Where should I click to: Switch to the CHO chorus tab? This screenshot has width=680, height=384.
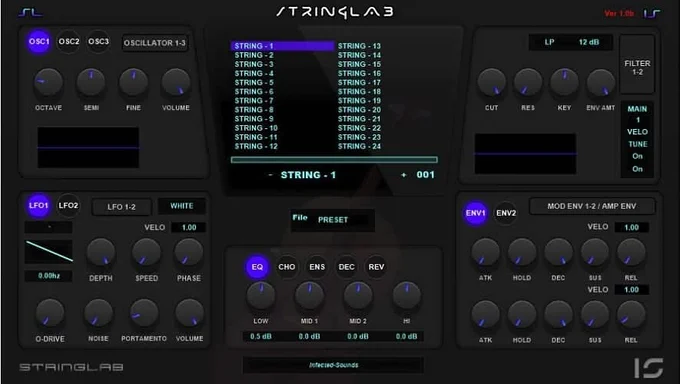[287, 267]
